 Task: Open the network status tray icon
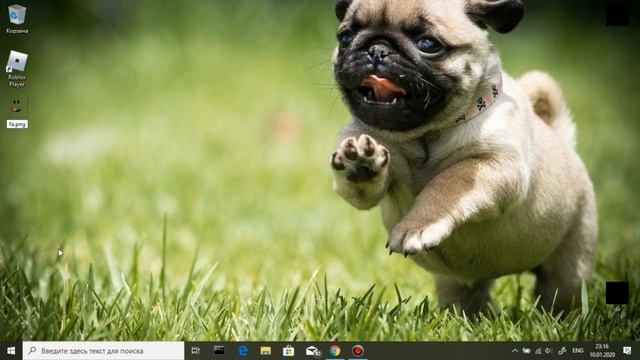tap(538, 351)
